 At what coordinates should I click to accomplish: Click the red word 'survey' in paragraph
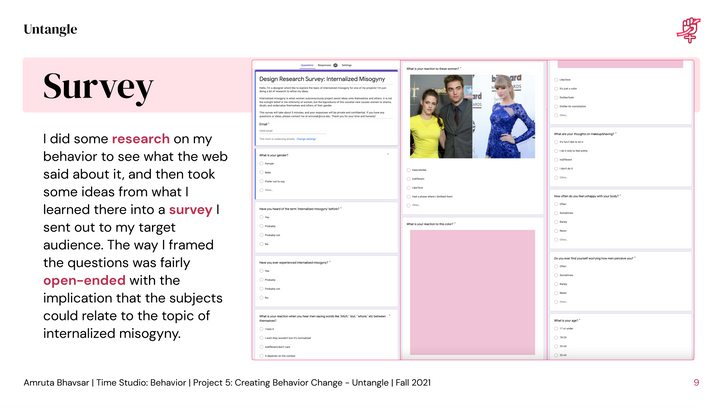(190, 210)
